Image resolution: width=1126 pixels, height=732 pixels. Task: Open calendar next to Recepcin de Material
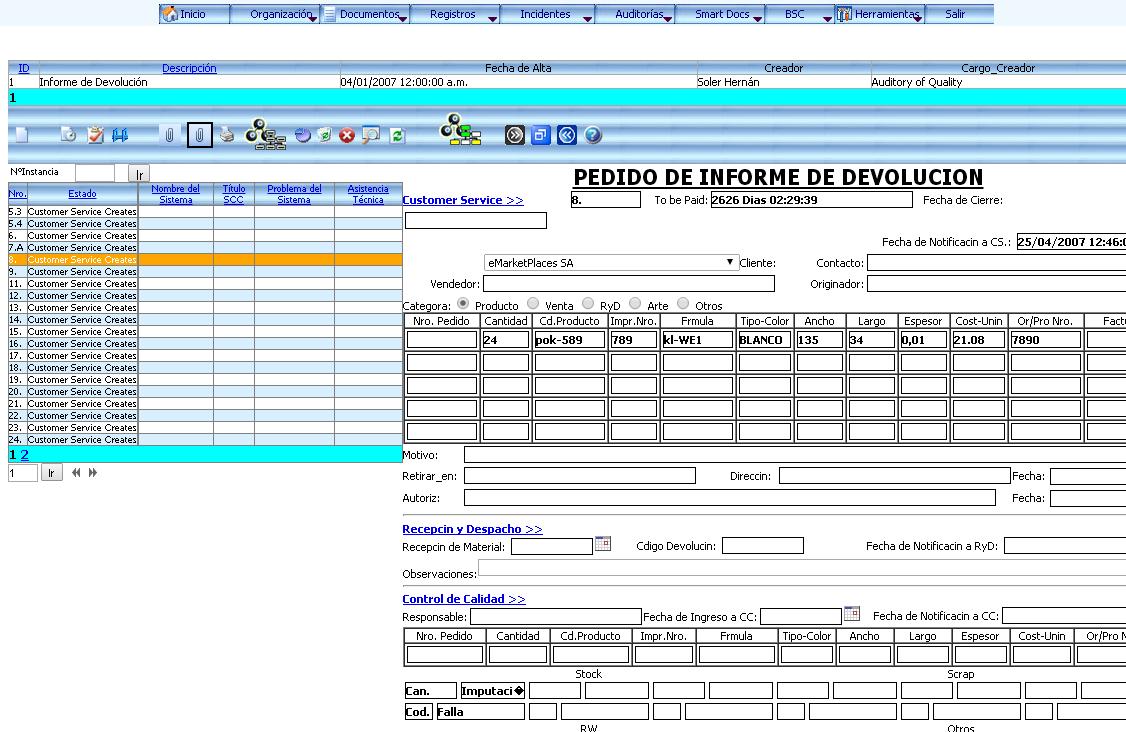[x=603, y=544]
